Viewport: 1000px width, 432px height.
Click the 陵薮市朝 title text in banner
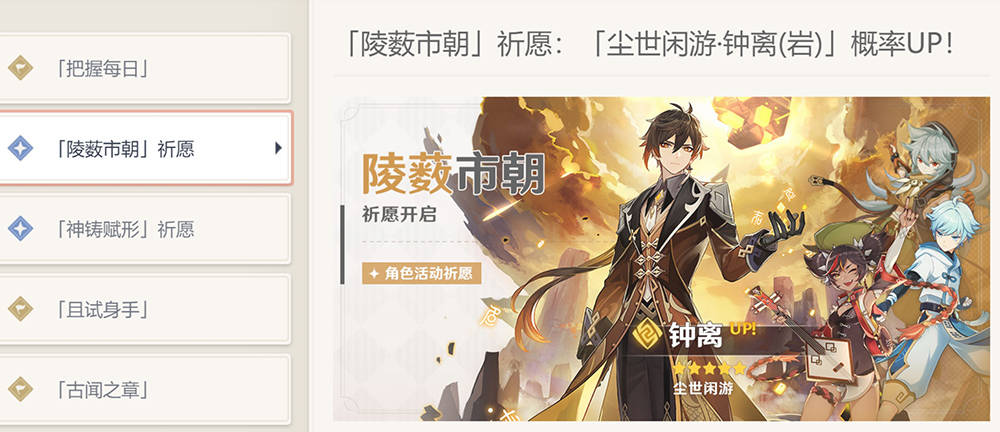click(x=453, y=174)
